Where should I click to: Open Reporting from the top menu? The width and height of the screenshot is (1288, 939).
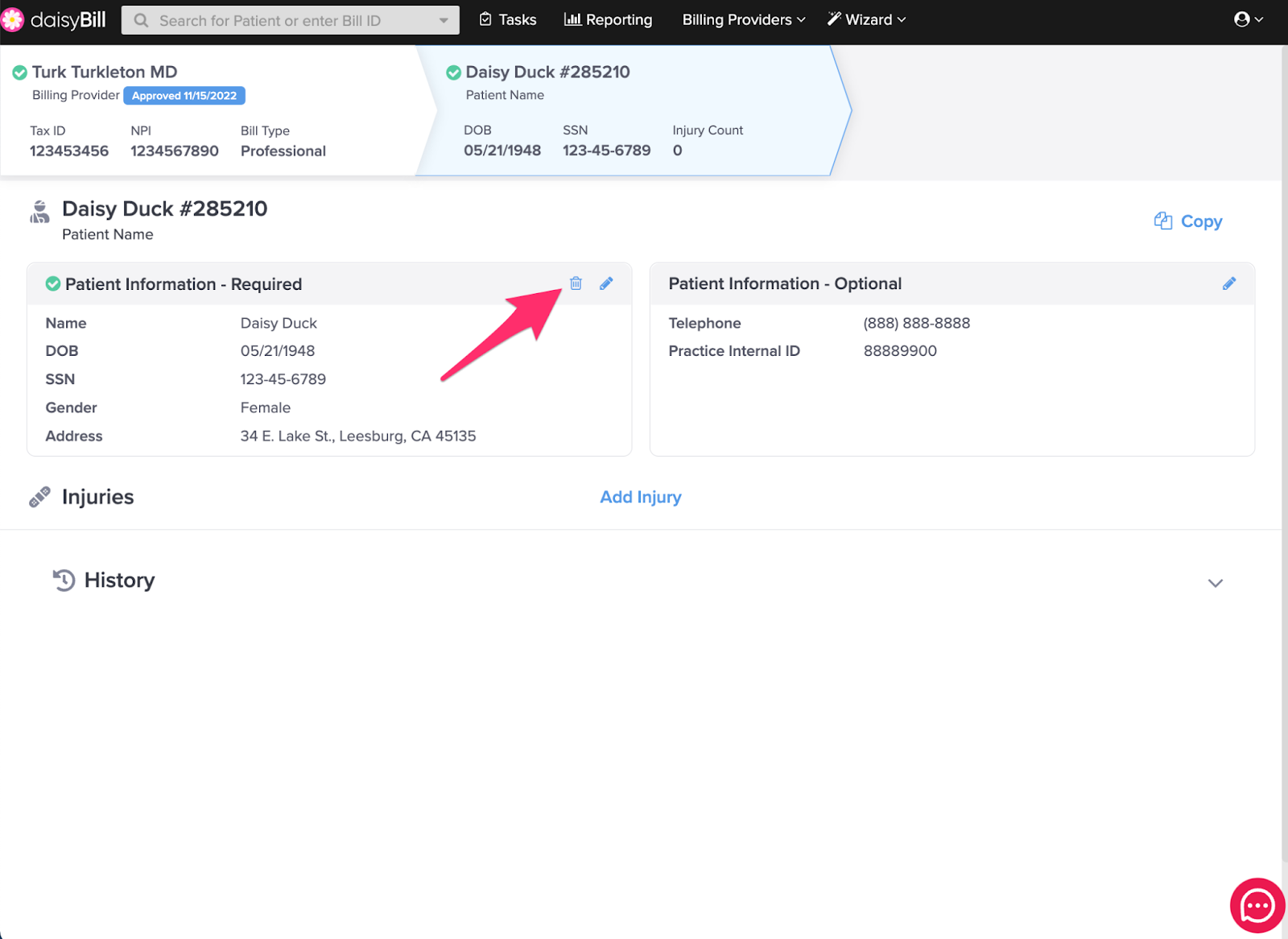[x=608, y=19]
